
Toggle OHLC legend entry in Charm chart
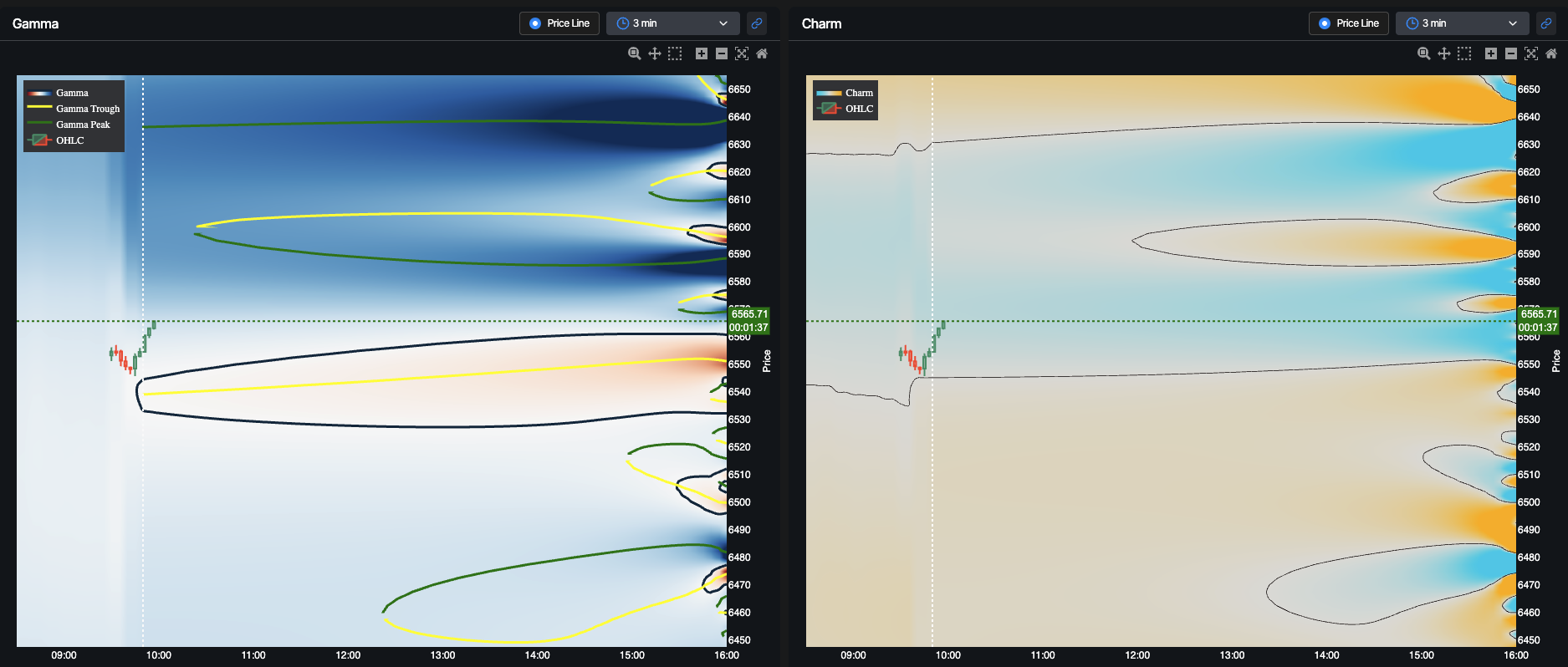[845, 109]
